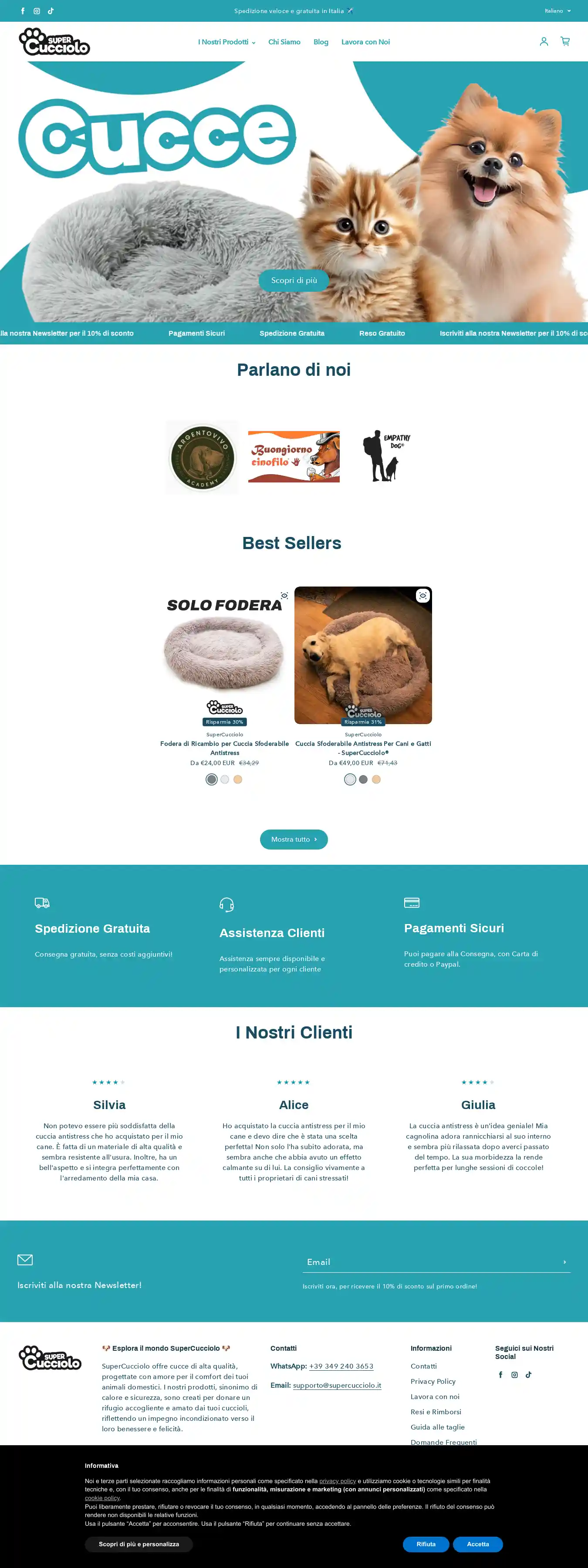
Task: Submit the newsletter email arrow
Action: pos(564,1262)
